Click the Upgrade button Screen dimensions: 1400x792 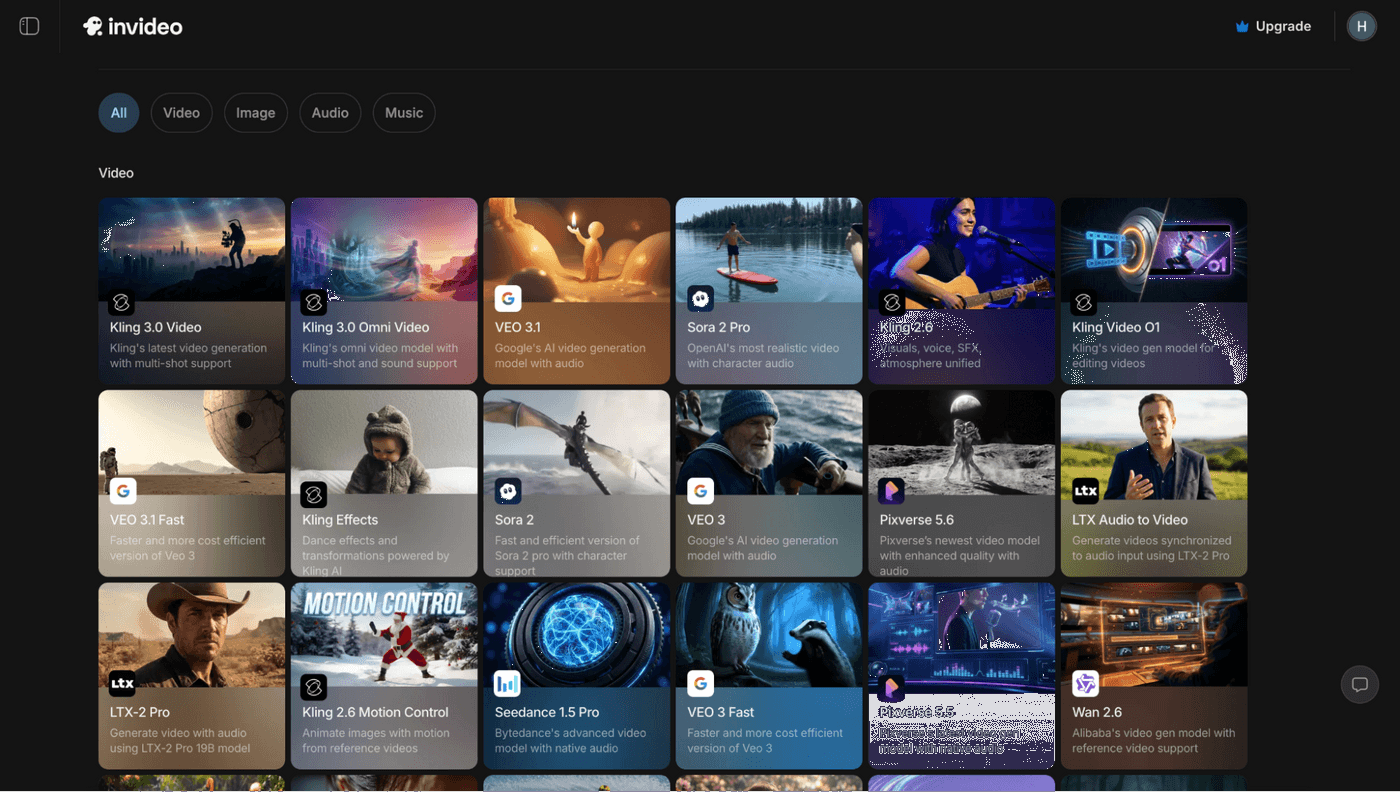click(x=1272, y=26)
